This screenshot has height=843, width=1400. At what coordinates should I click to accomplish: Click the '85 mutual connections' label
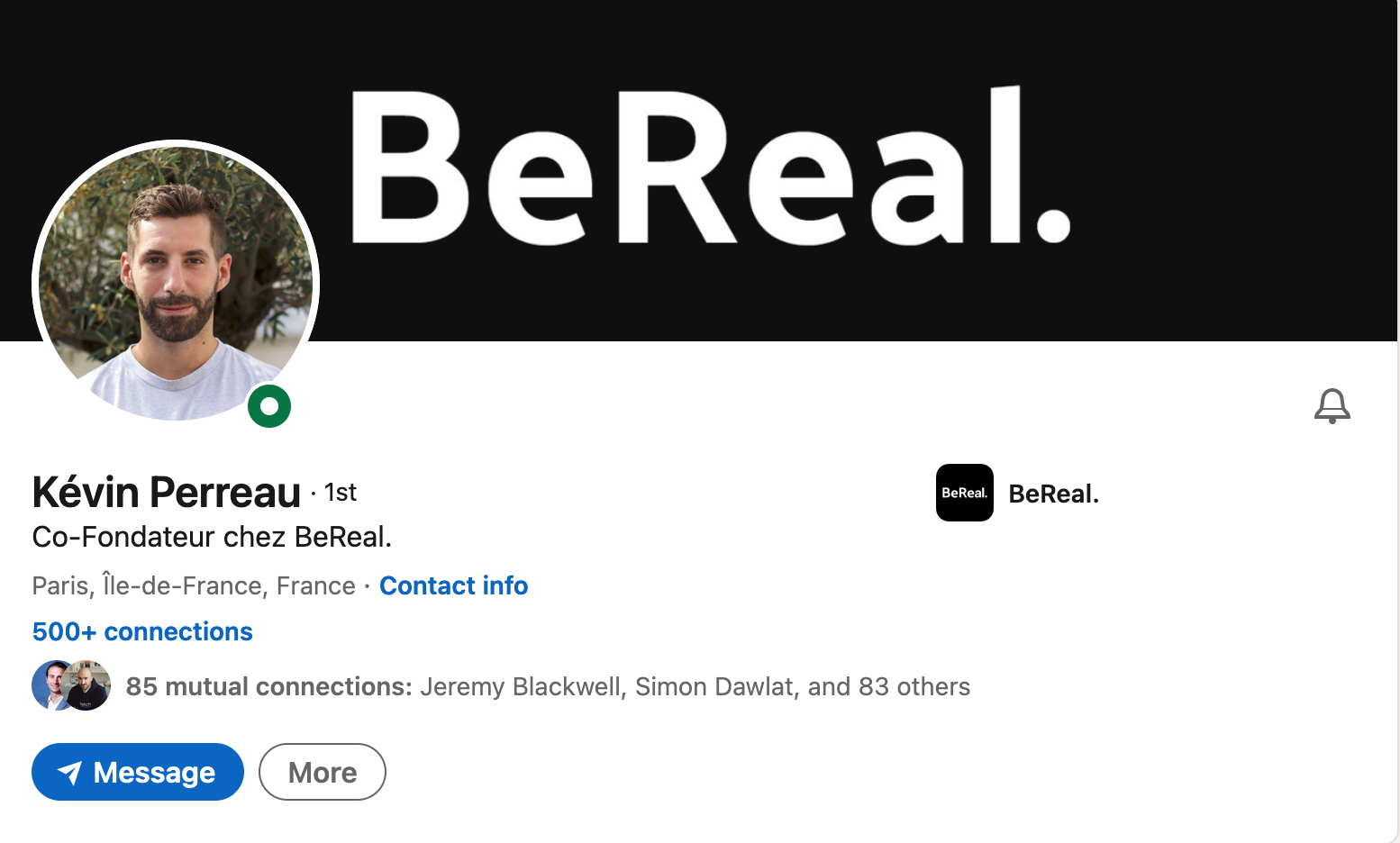(268, 686)
